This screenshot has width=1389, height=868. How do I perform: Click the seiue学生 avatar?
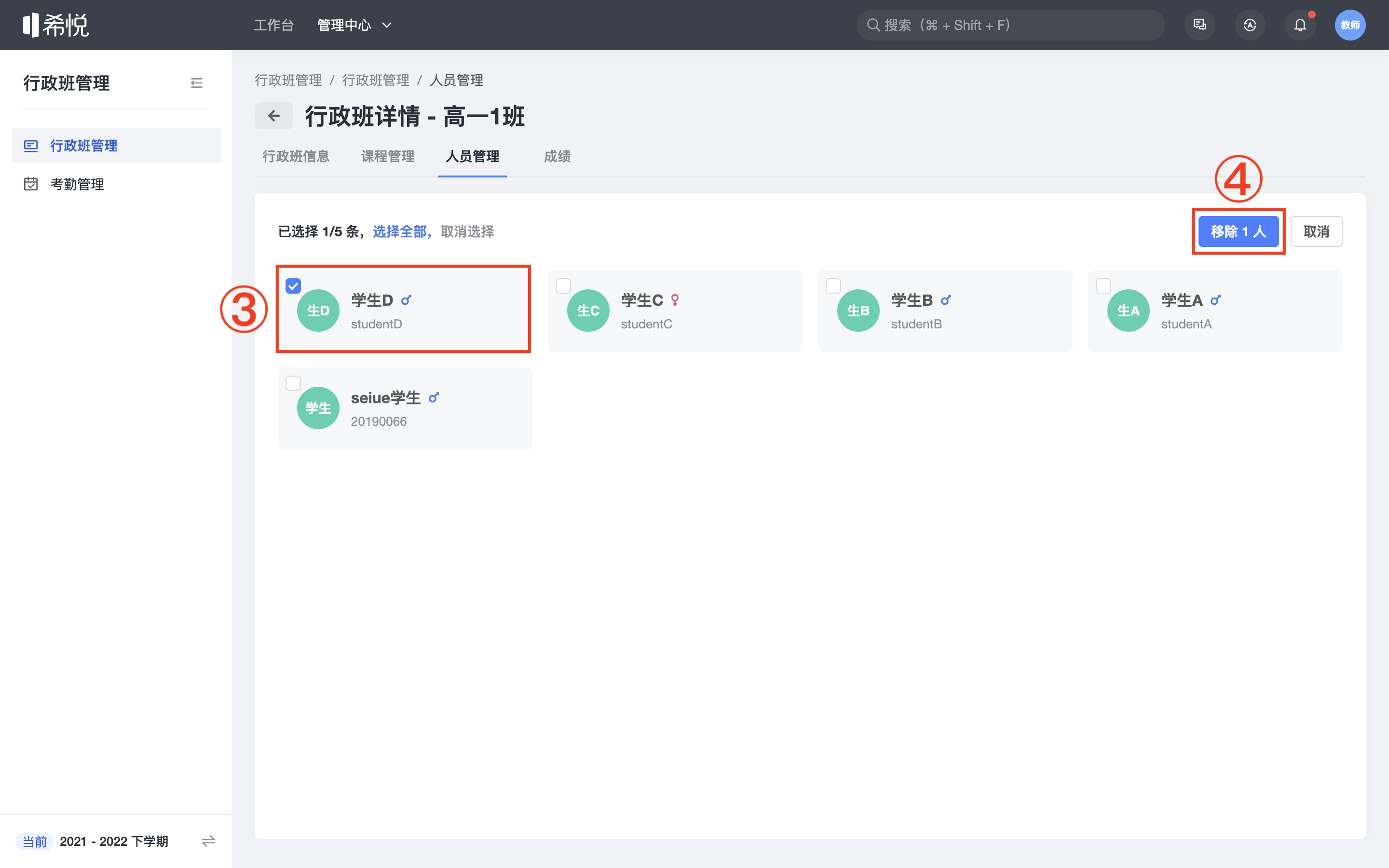point(318,408)
